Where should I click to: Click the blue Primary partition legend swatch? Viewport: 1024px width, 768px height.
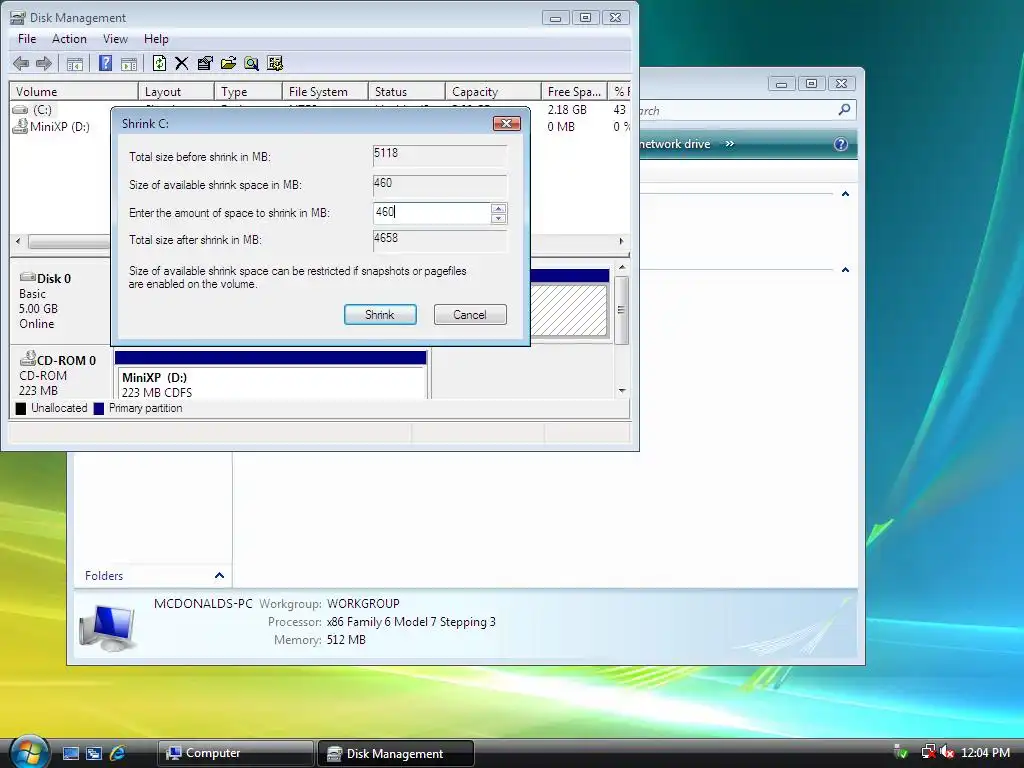click(x=99, y=409)
